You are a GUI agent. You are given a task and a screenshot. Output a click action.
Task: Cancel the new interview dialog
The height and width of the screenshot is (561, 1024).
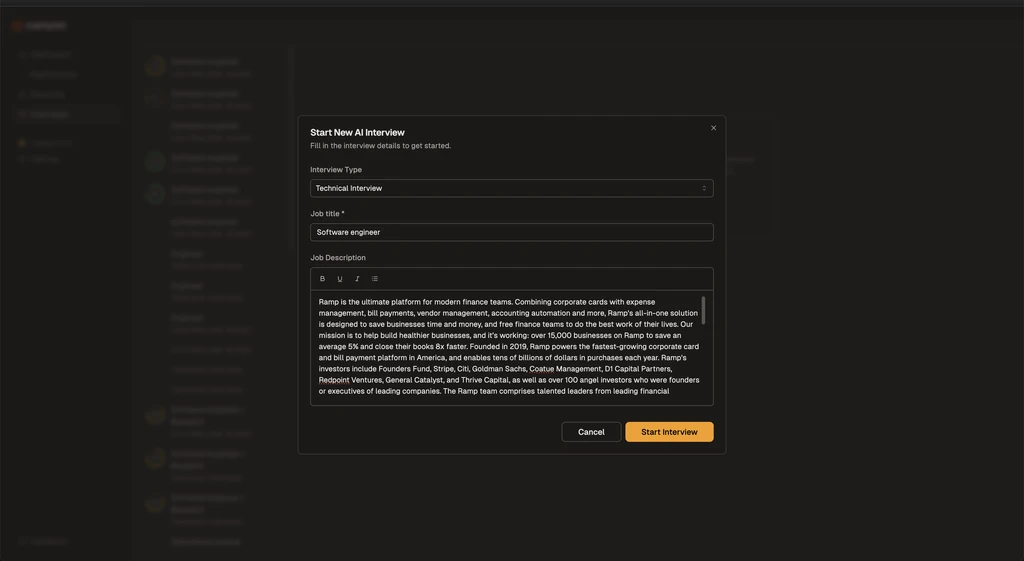(591, 432)
